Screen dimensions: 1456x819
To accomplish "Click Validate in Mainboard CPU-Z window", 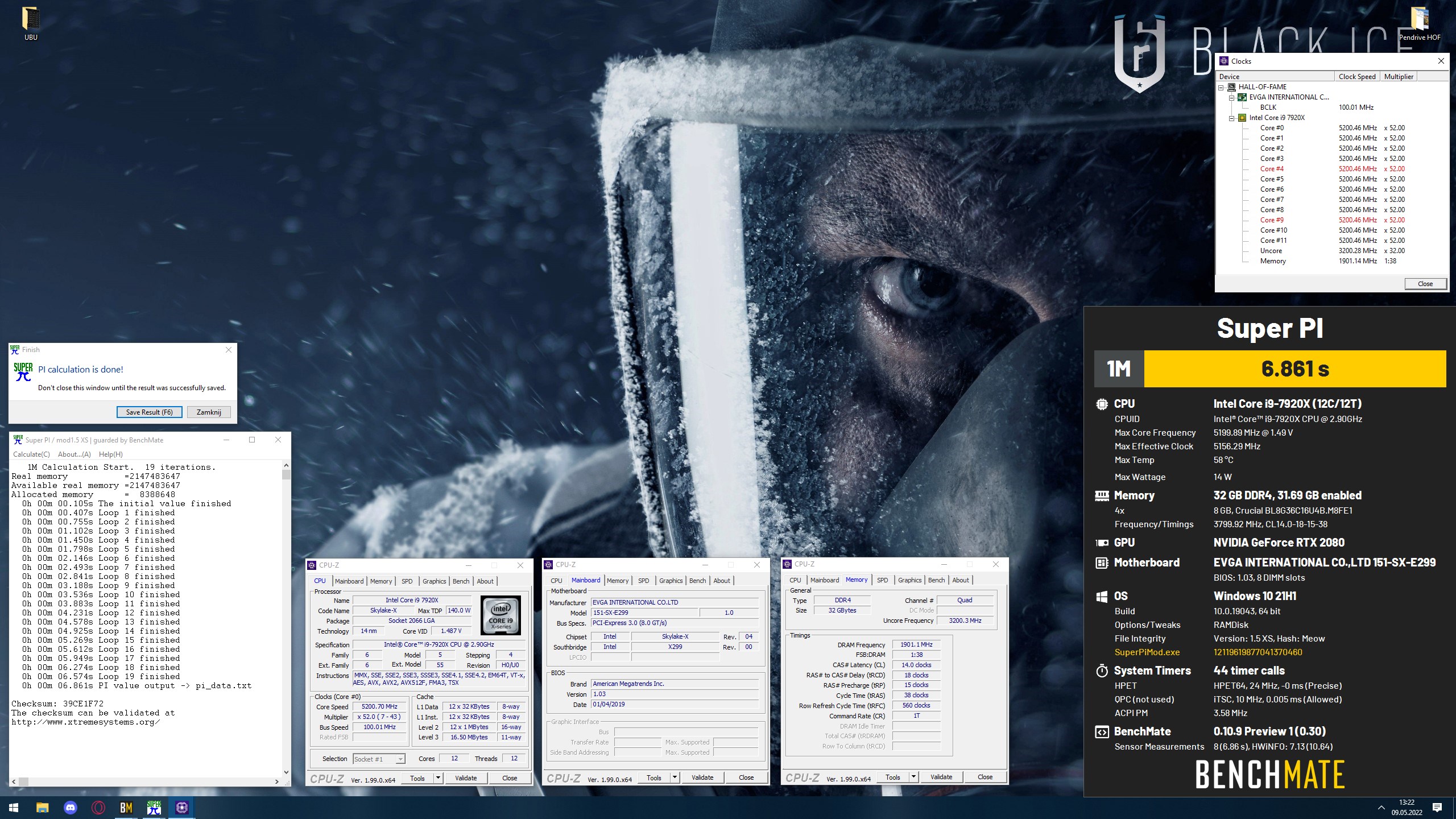I will (x=702, y=777).
